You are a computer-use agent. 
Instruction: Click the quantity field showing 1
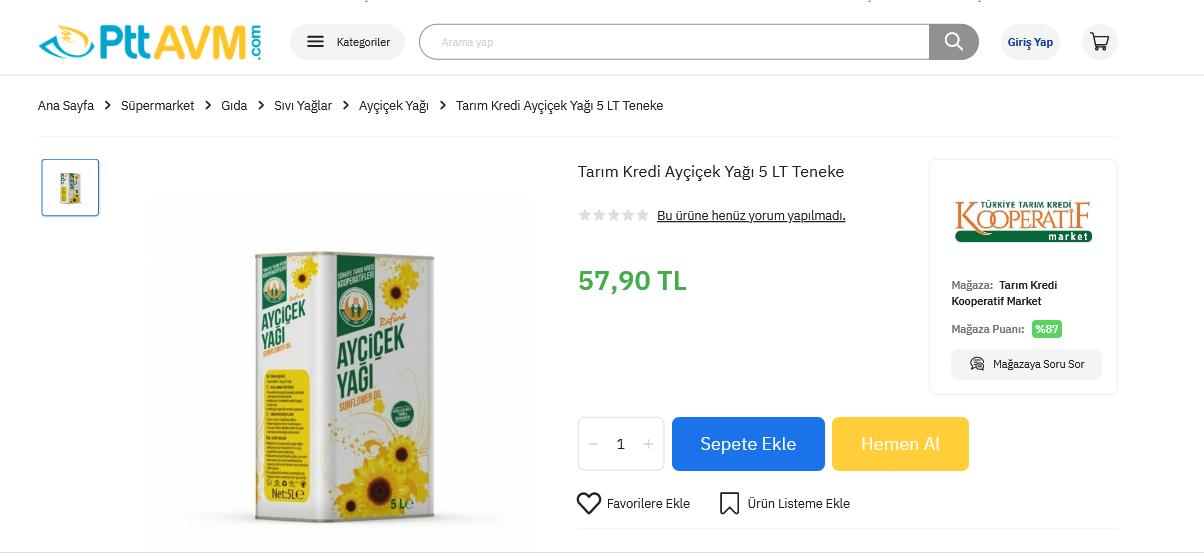pos(620,444)
